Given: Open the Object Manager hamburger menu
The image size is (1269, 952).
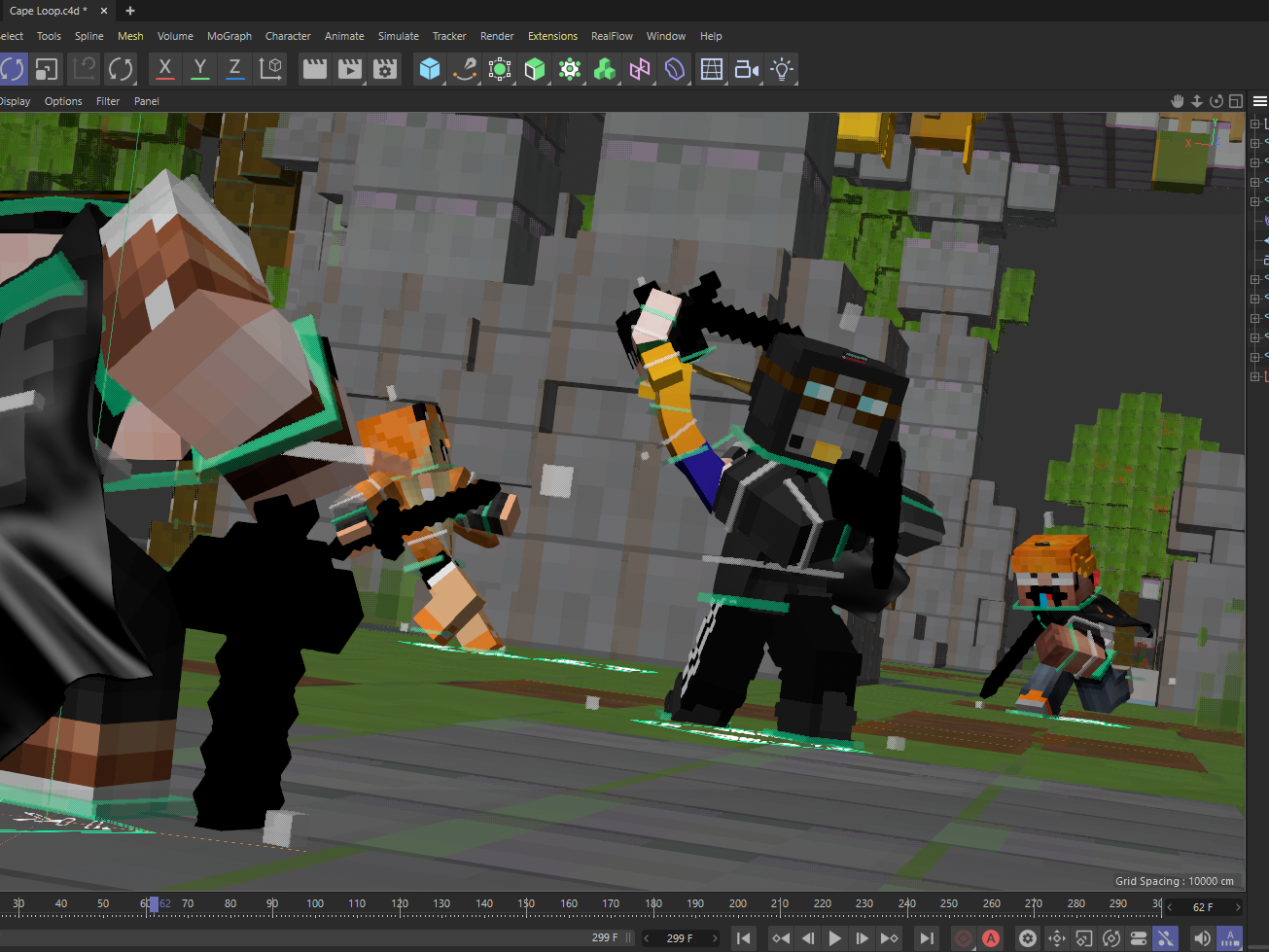Looking at the screenshot, I should point(1260,101).
